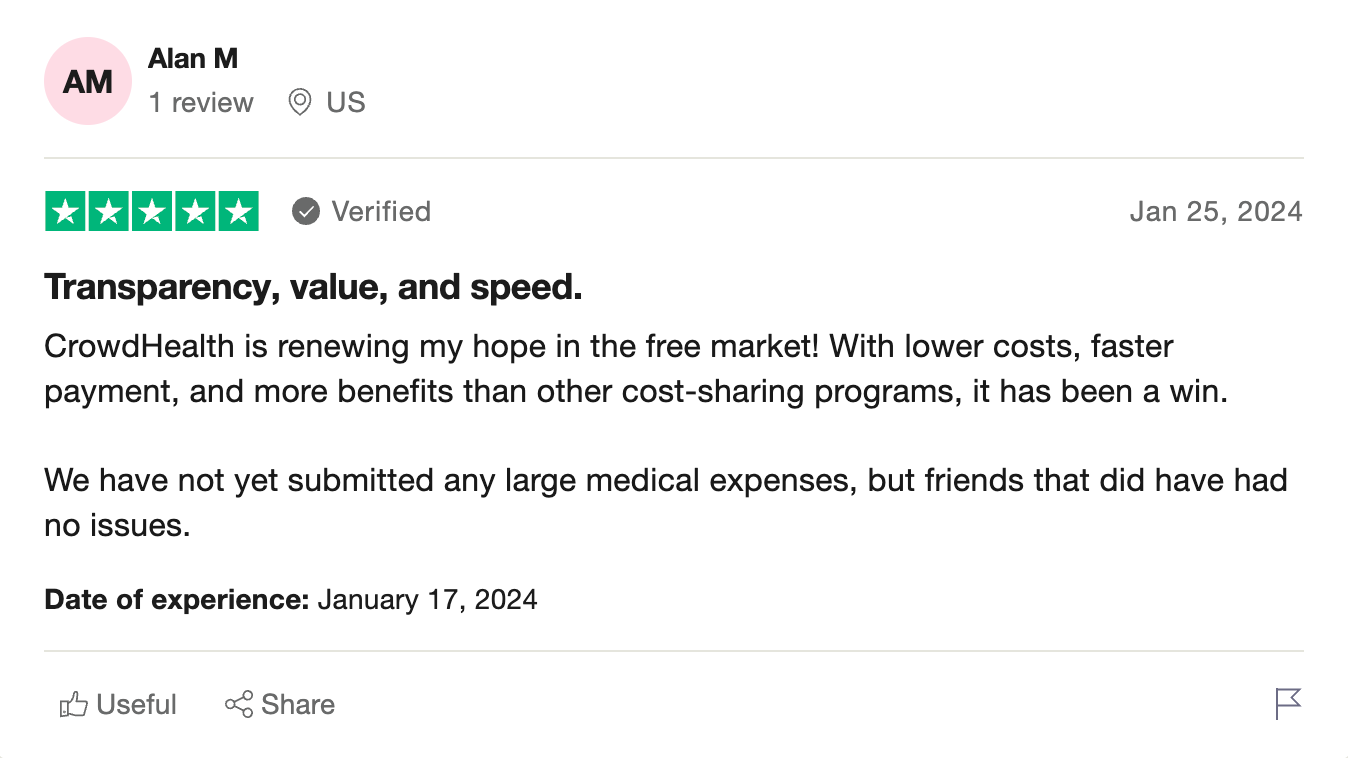Open the "Transparency, value, and speed." review title
This screenshot has height=758, width=1348.
point(313,288)
